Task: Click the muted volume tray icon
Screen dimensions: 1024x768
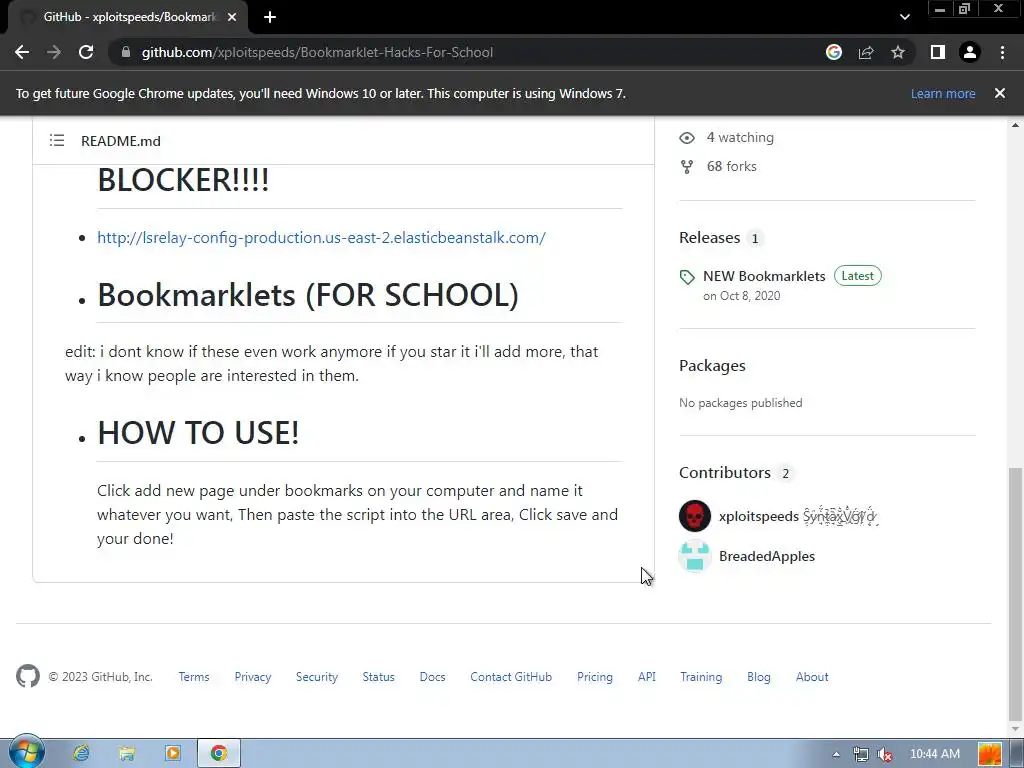Action: (x=885, y=754)
